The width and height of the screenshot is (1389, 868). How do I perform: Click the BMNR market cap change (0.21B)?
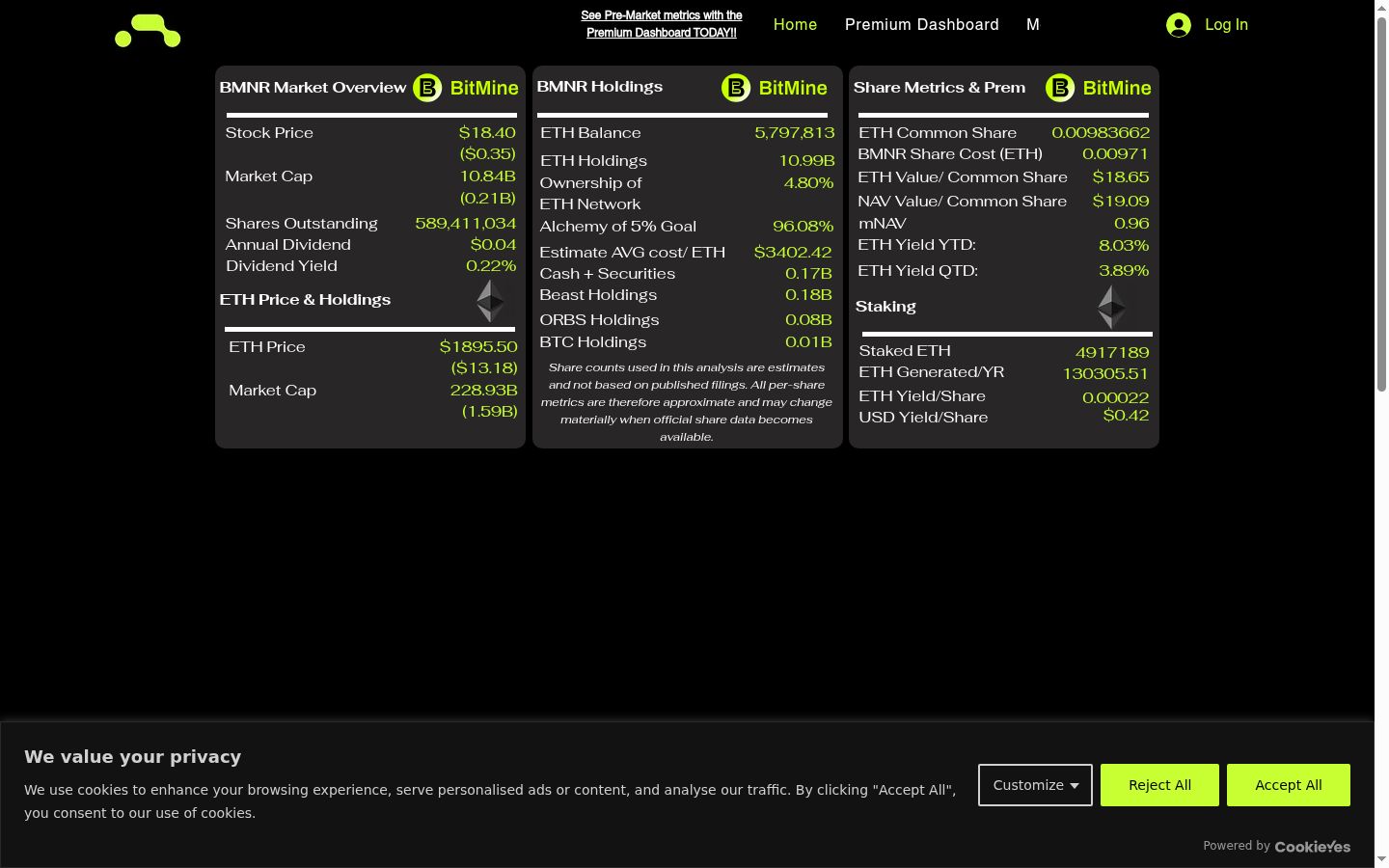[487, 199]
